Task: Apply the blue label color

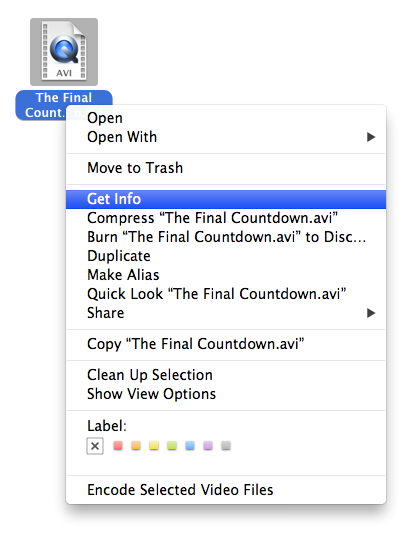Action: pyautogui.click(x=190, y=446)
